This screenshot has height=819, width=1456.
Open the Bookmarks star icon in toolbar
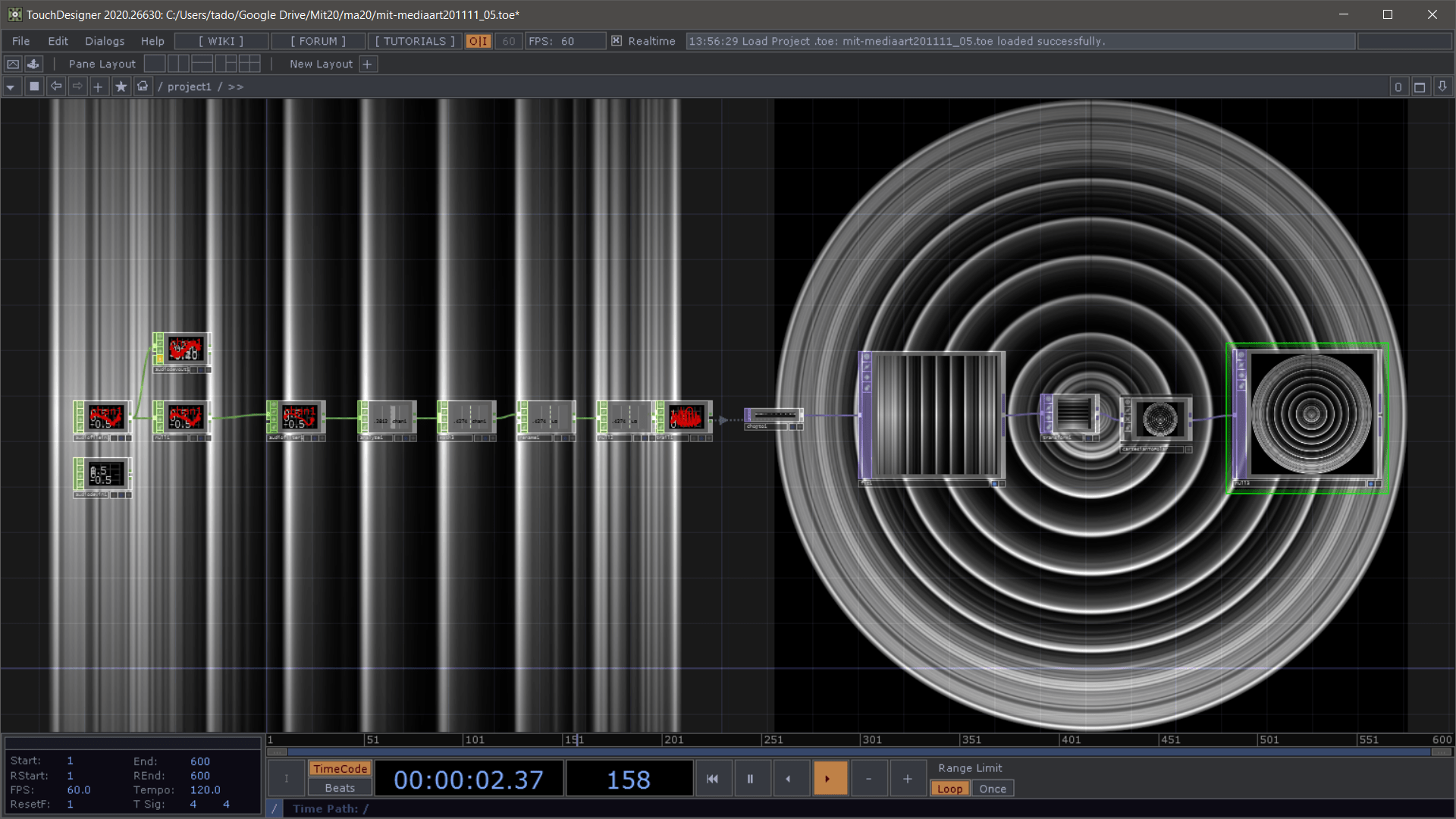(121, 86)
